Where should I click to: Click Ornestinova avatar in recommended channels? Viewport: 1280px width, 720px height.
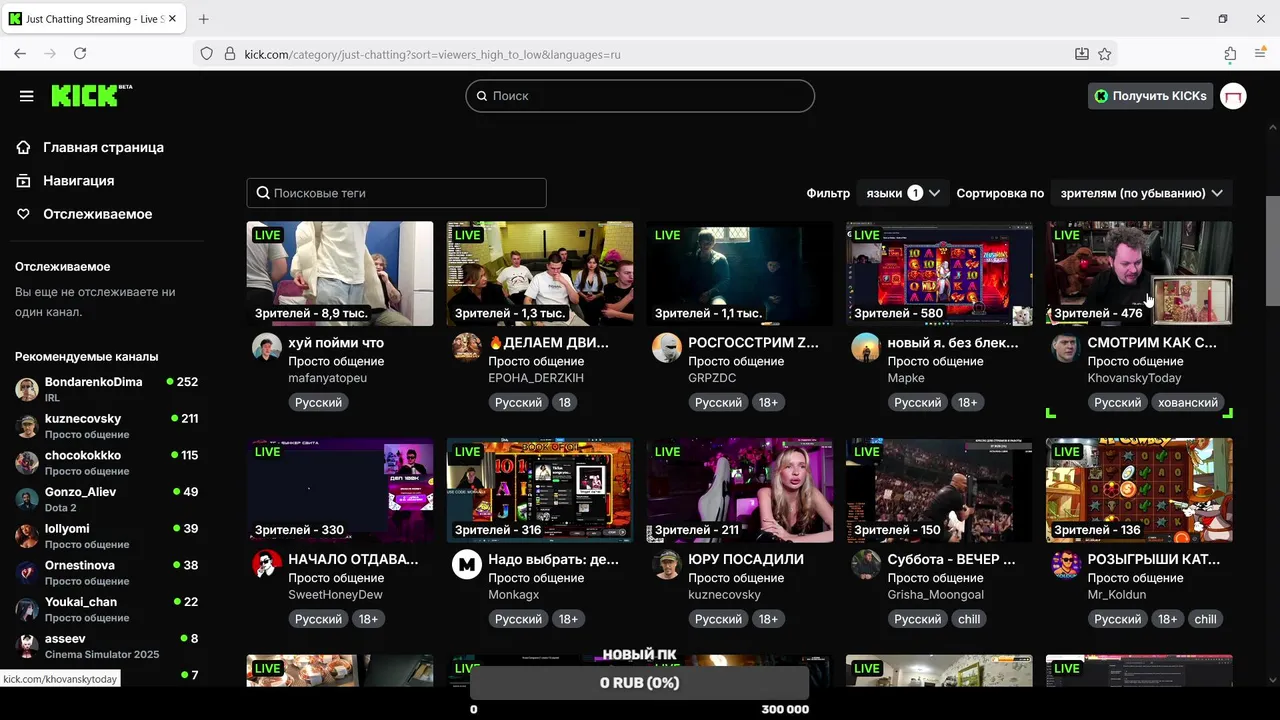click(27, 572)
